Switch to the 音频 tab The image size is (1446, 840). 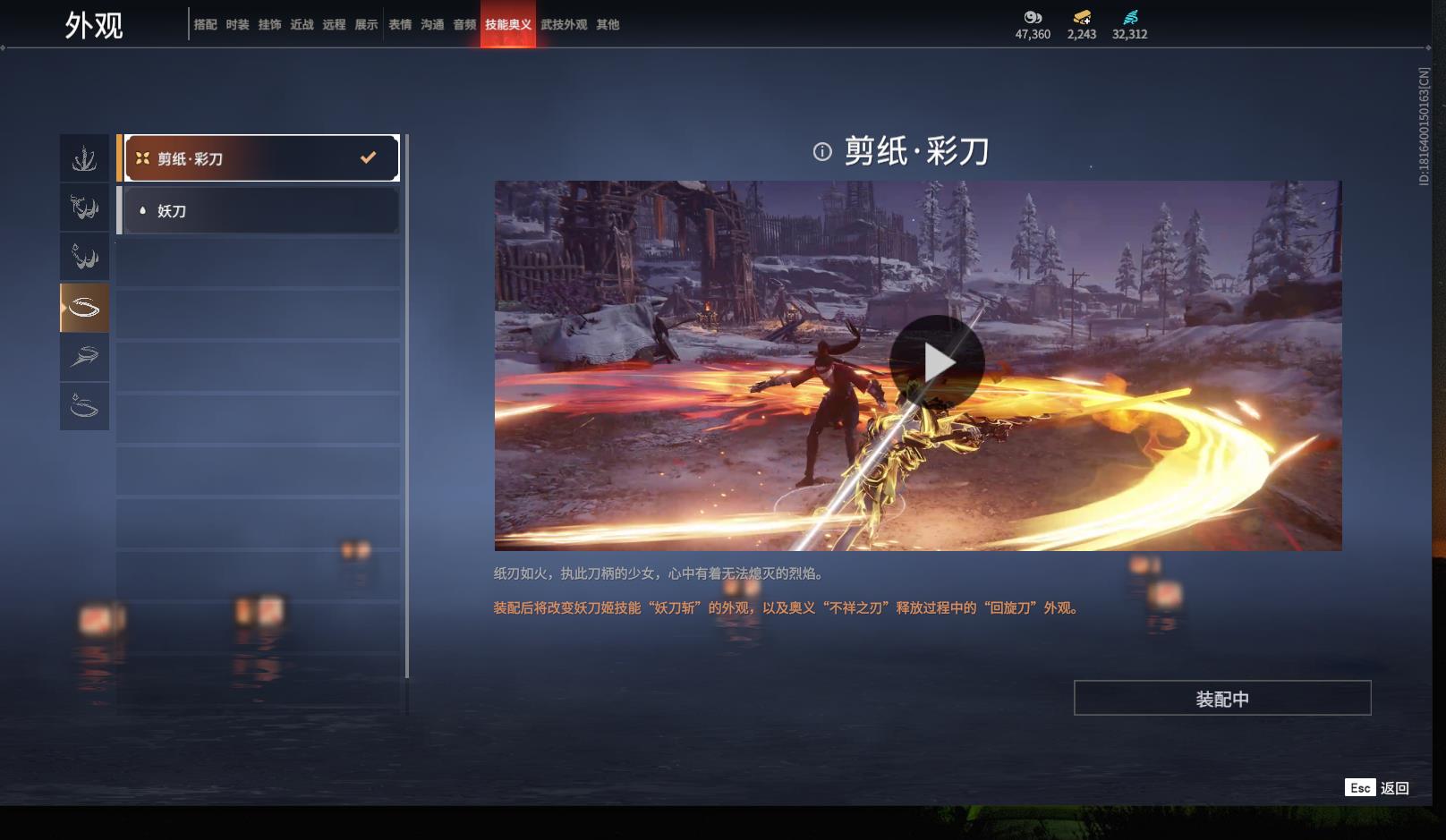465,24
